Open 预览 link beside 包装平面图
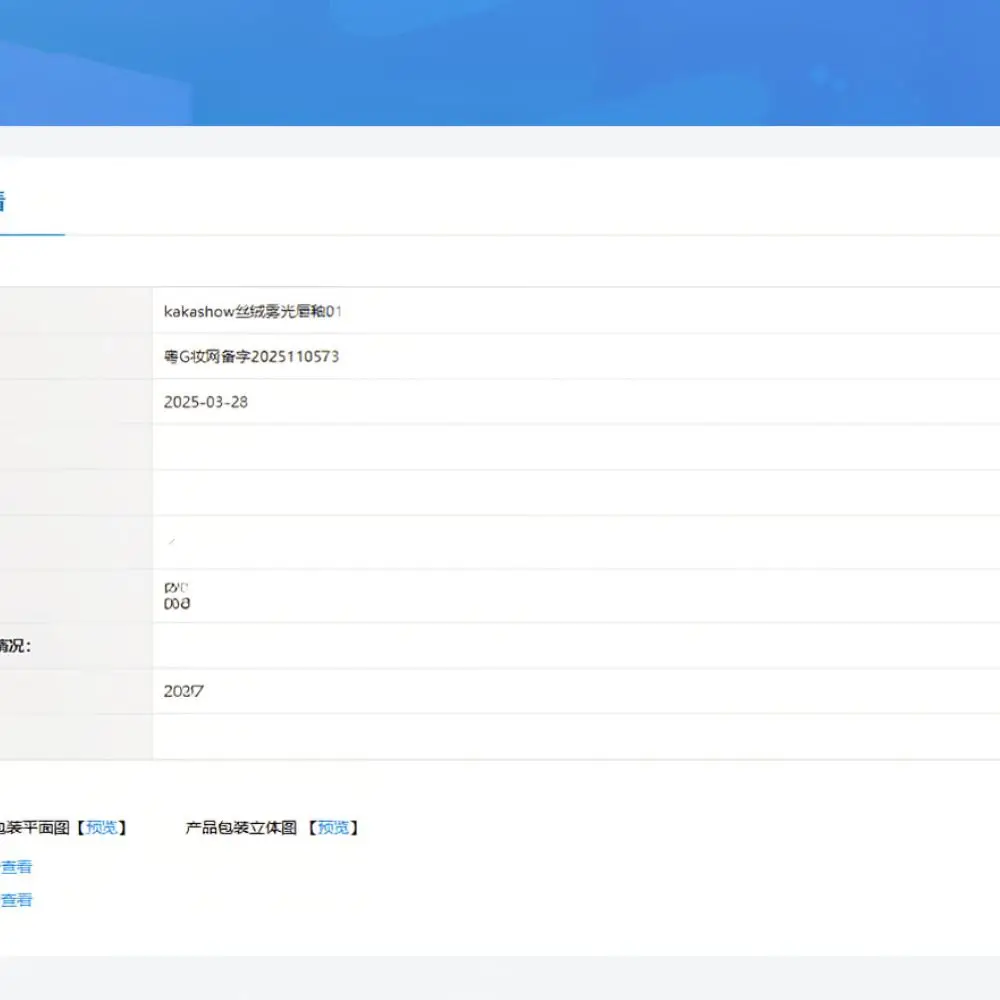 click(101, 828)
